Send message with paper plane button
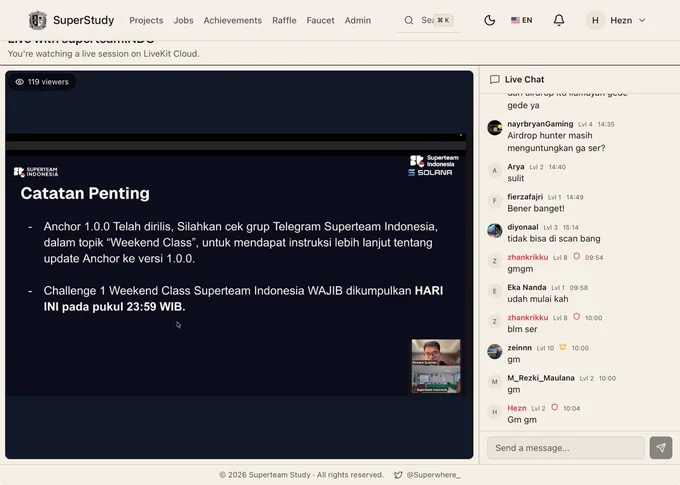The width and height of the screenshot is (680, 485). [660, 448]
